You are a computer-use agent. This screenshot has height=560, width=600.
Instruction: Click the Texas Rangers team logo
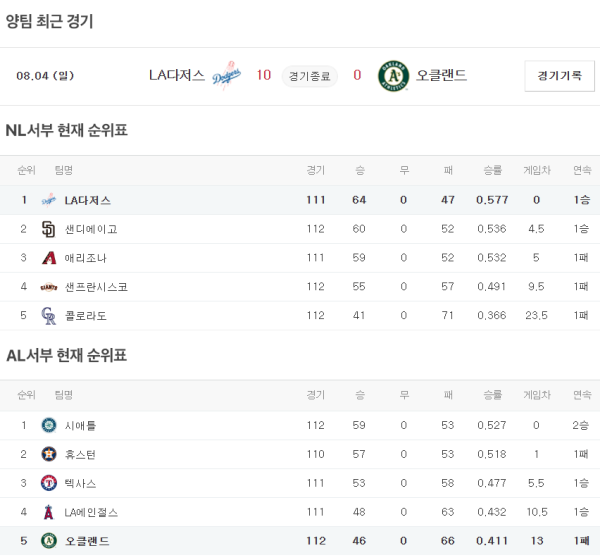[x=48, y=483]
